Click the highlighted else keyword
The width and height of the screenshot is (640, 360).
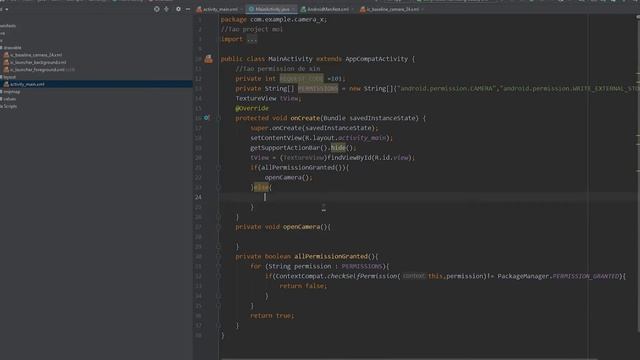261,187
